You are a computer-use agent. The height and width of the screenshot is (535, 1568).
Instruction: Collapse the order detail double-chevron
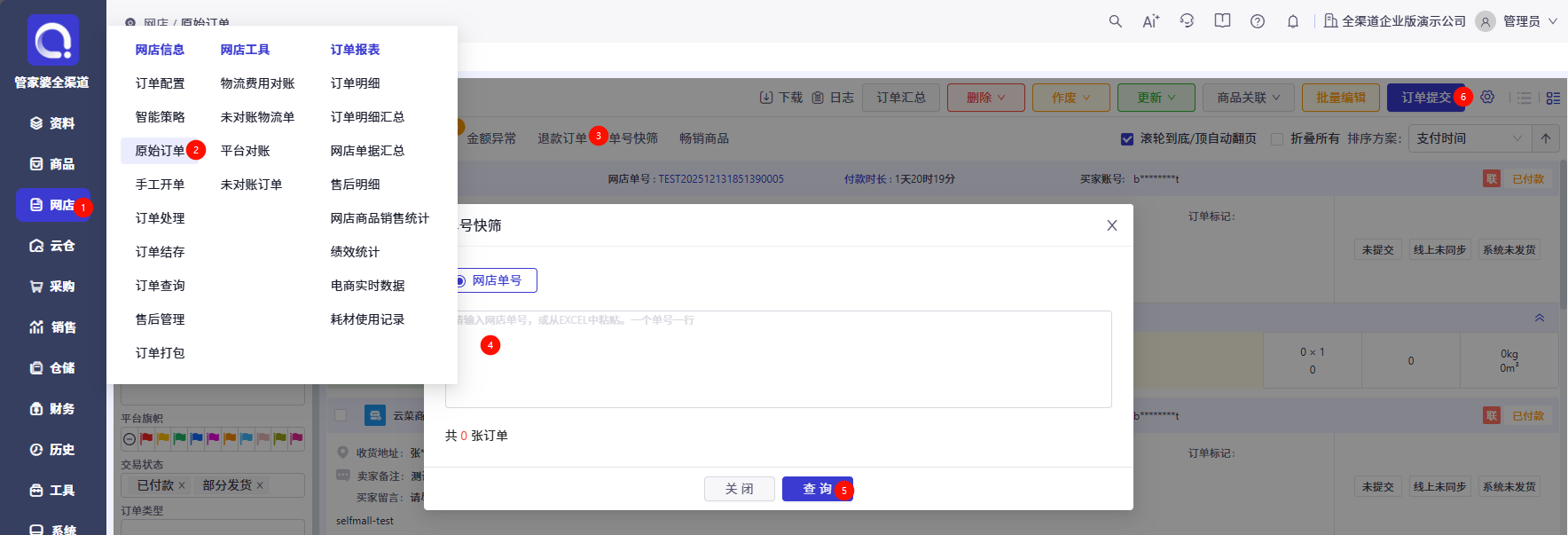[x=1540, y=318]
